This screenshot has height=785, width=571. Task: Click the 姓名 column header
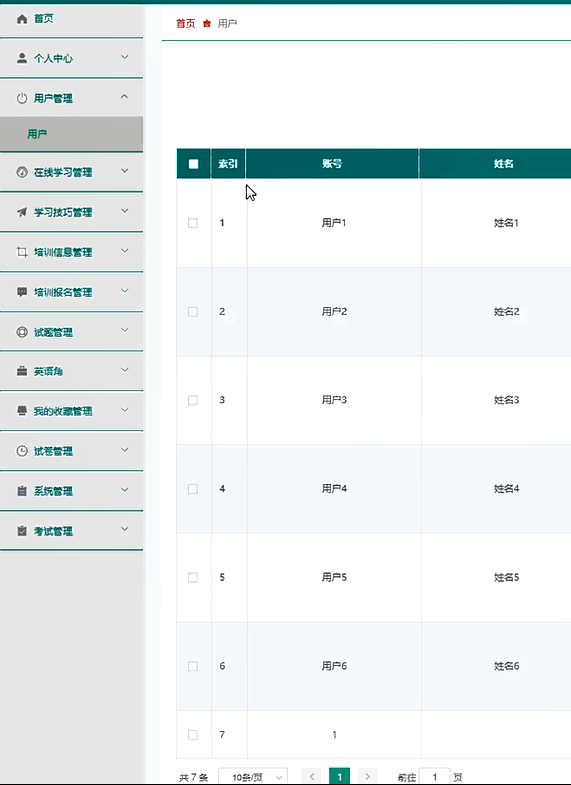pos(504,164)
